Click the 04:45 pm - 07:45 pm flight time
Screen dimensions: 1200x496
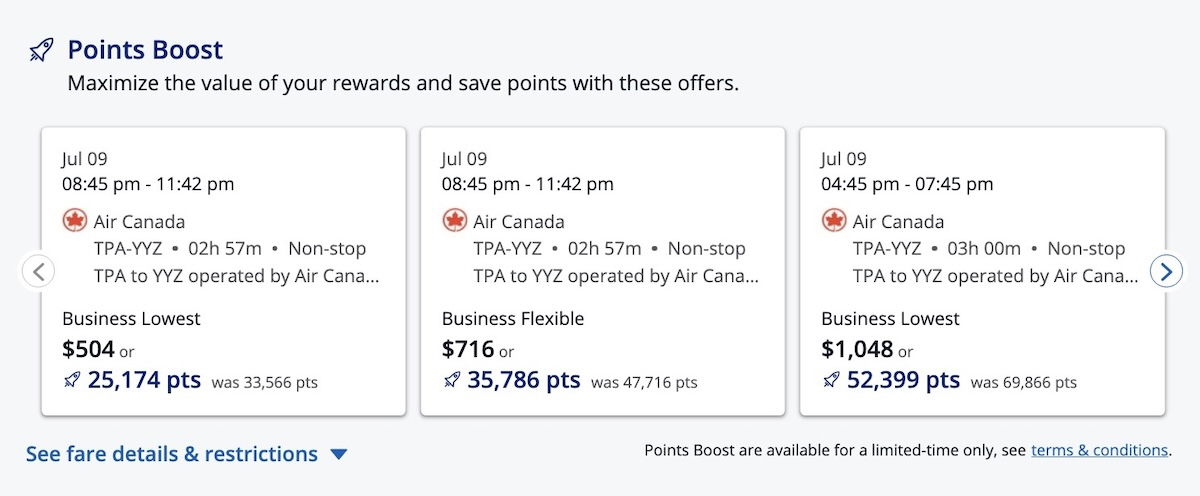point(907,184)
